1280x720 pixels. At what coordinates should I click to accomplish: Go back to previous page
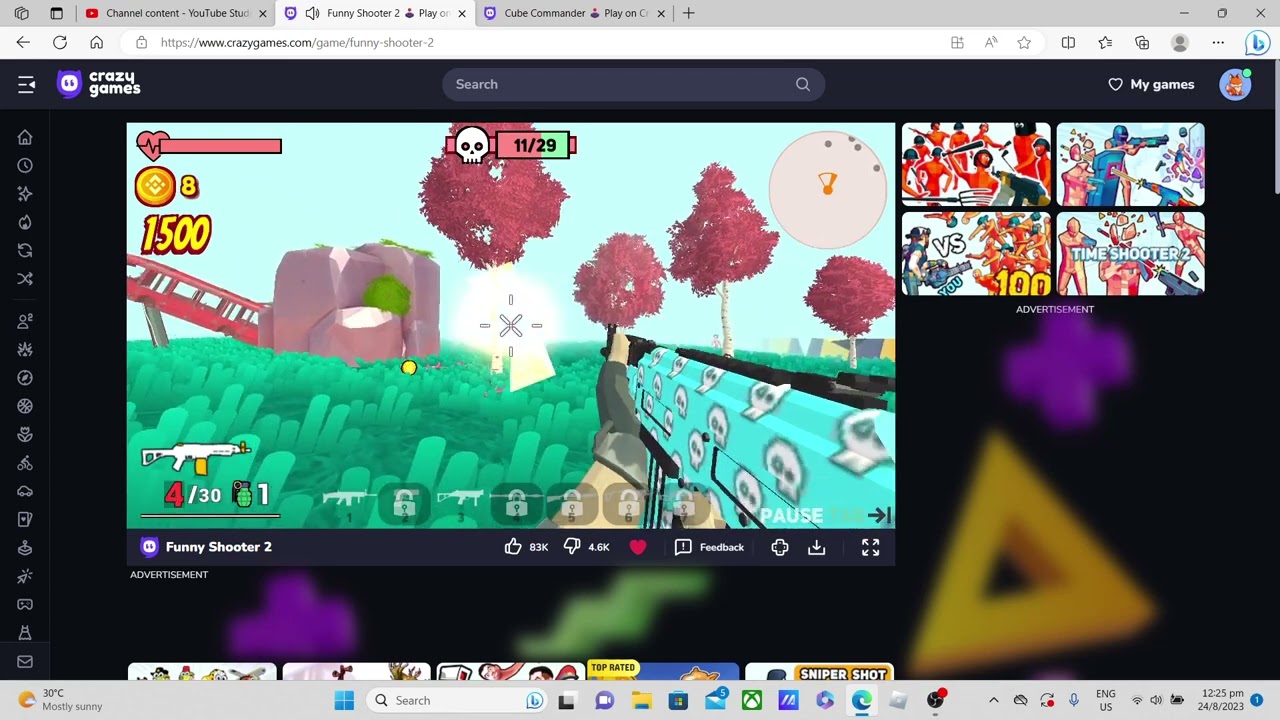pyautogui.click(x=23, y=43)
